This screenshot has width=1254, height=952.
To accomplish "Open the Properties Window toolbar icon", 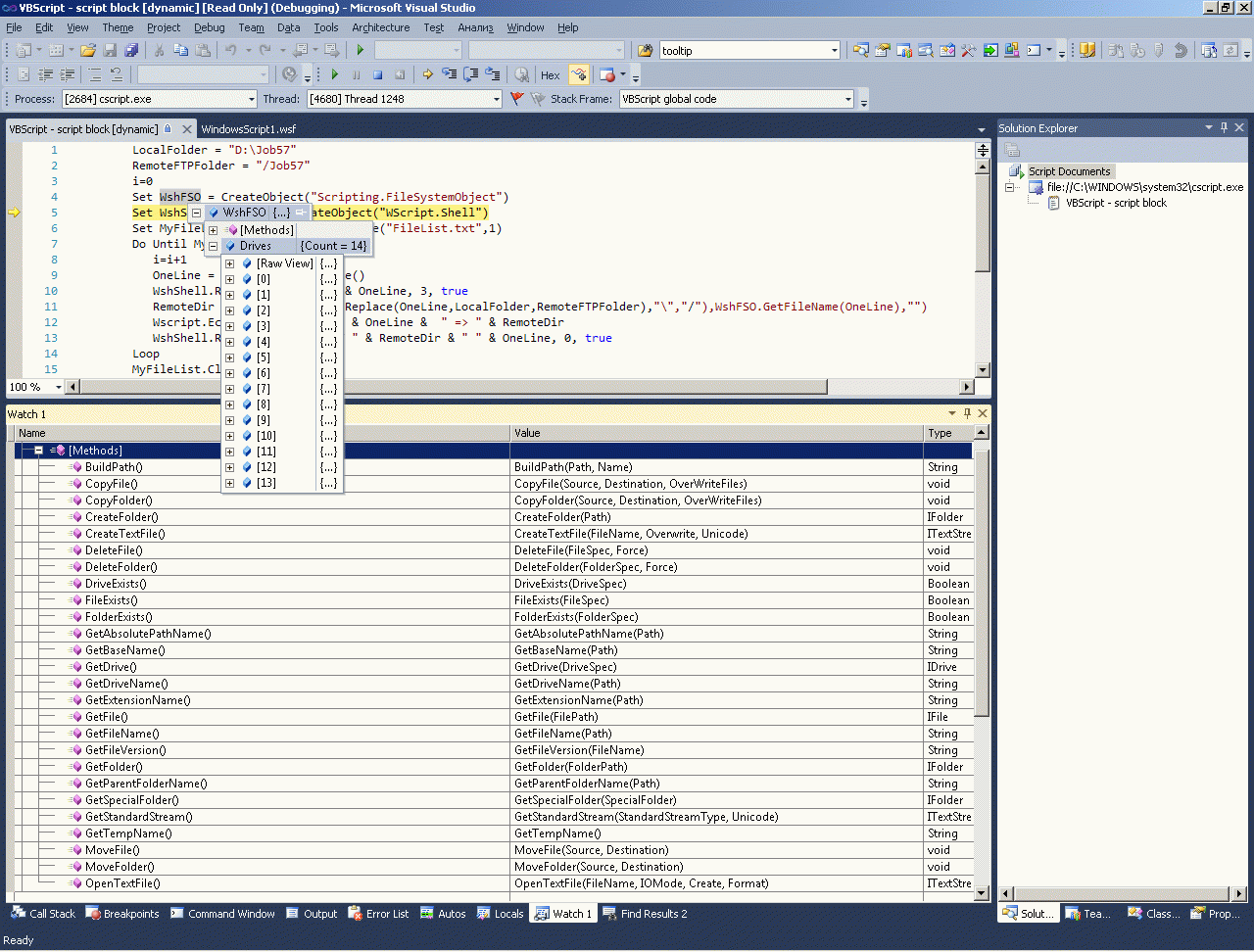I will point(883,50).
